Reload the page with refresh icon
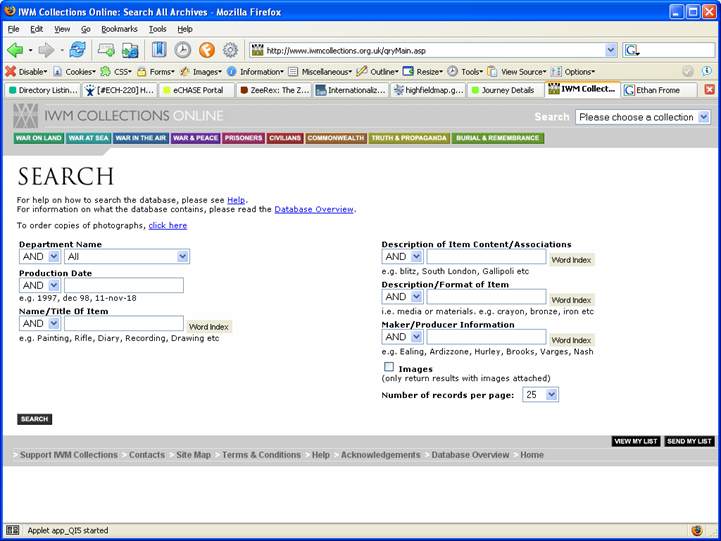Viewport: 721px width, 541px height. (77, 50)
